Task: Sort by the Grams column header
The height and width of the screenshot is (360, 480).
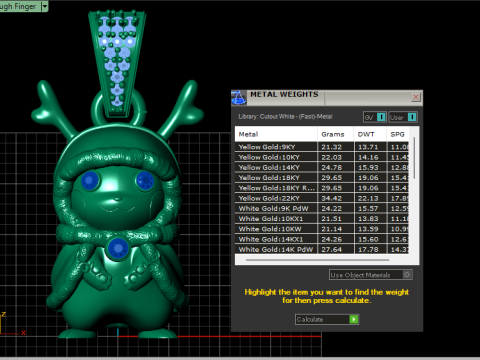Action: point(335,134)
